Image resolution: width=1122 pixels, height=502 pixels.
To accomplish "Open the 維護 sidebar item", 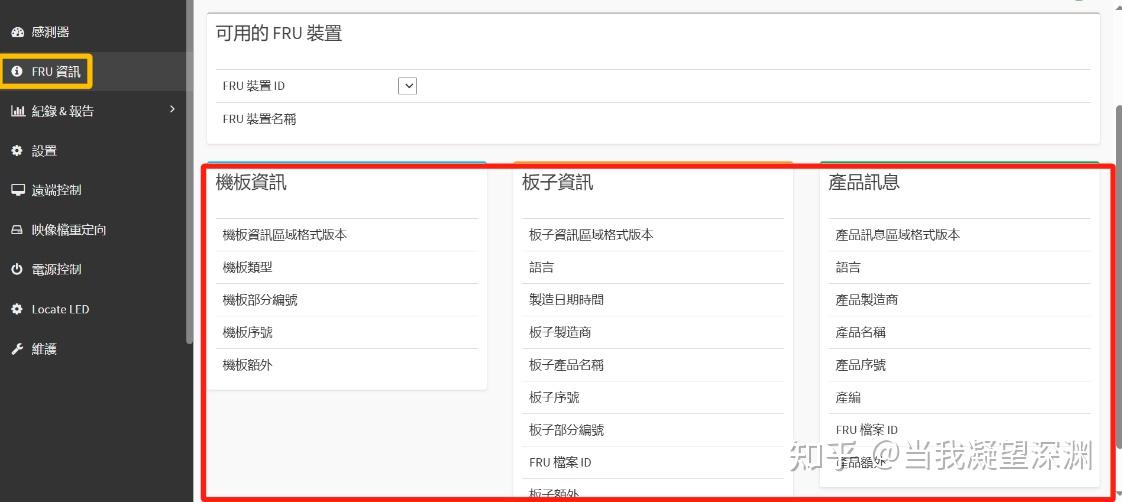I will 93,349.
